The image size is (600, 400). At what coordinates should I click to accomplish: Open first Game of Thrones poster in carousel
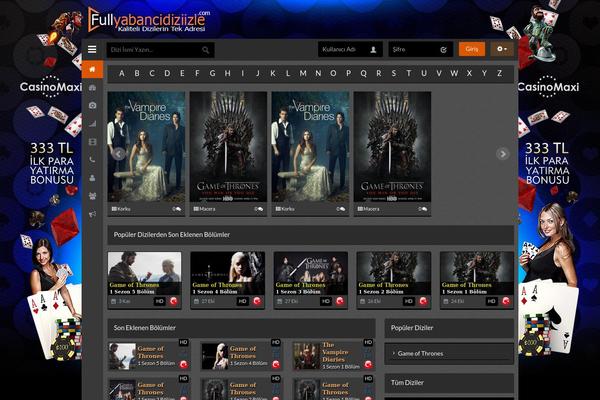tap(228, 147)
